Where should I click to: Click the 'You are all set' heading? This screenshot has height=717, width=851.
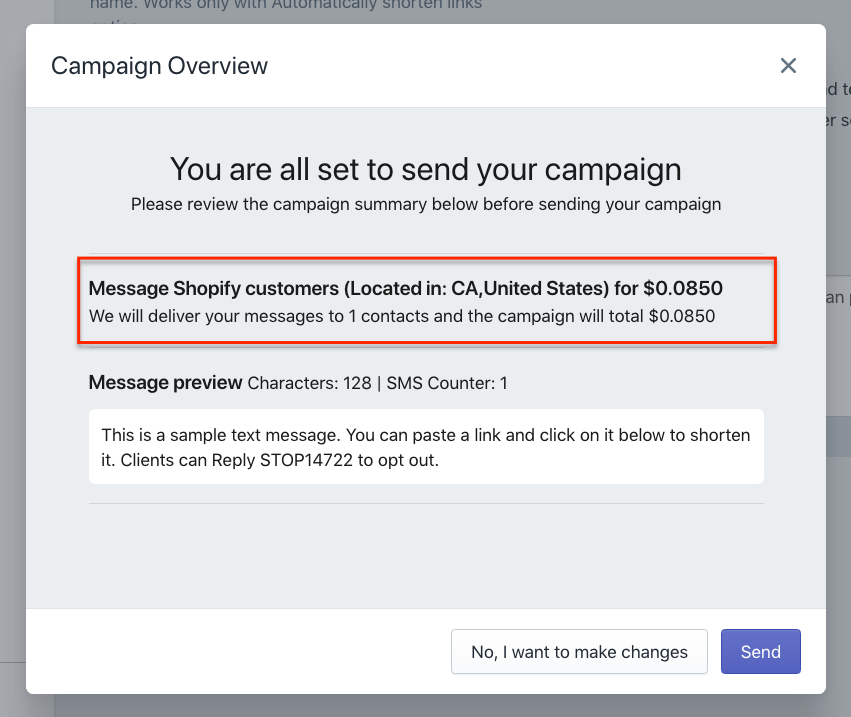426,169
